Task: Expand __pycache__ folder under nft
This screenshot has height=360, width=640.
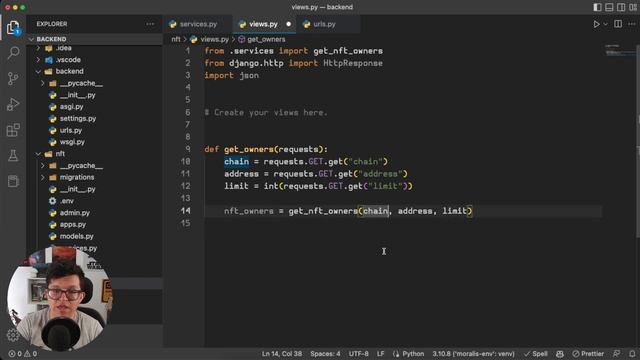Action: pyautogui.click(x=81, y=165)
